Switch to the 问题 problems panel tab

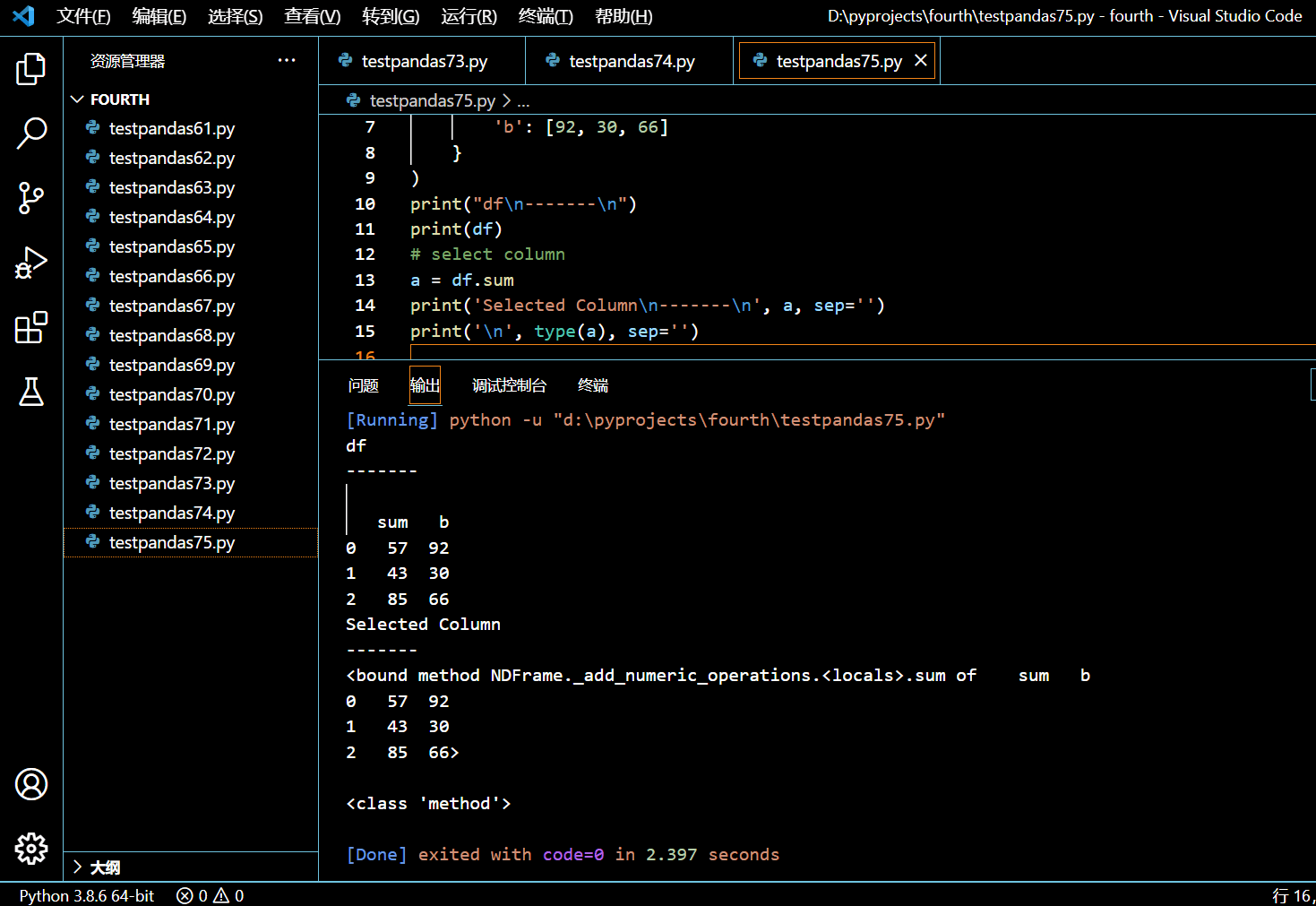tap(363, 385)
